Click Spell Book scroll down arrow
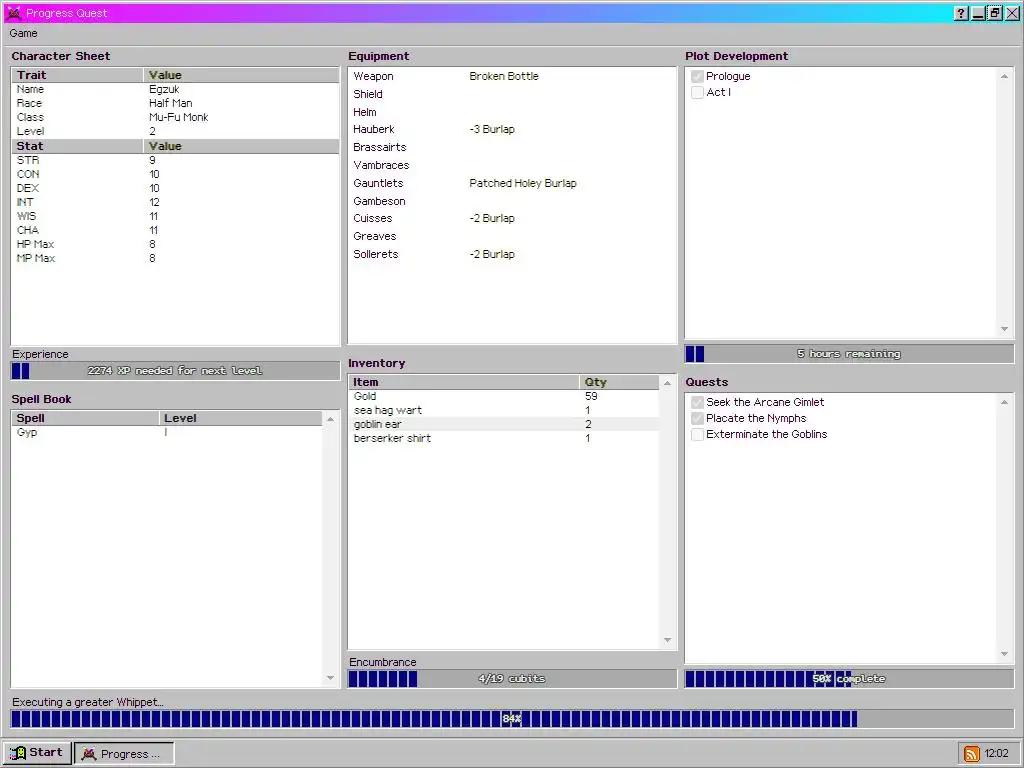 pos(330,678)
